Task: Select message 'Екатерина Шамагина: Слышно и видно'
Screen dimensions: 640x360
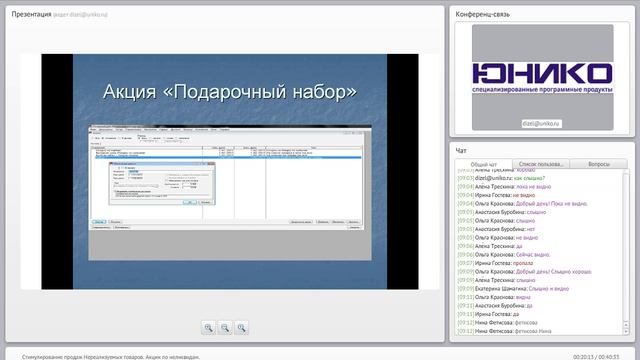Action: pos(513,289)
